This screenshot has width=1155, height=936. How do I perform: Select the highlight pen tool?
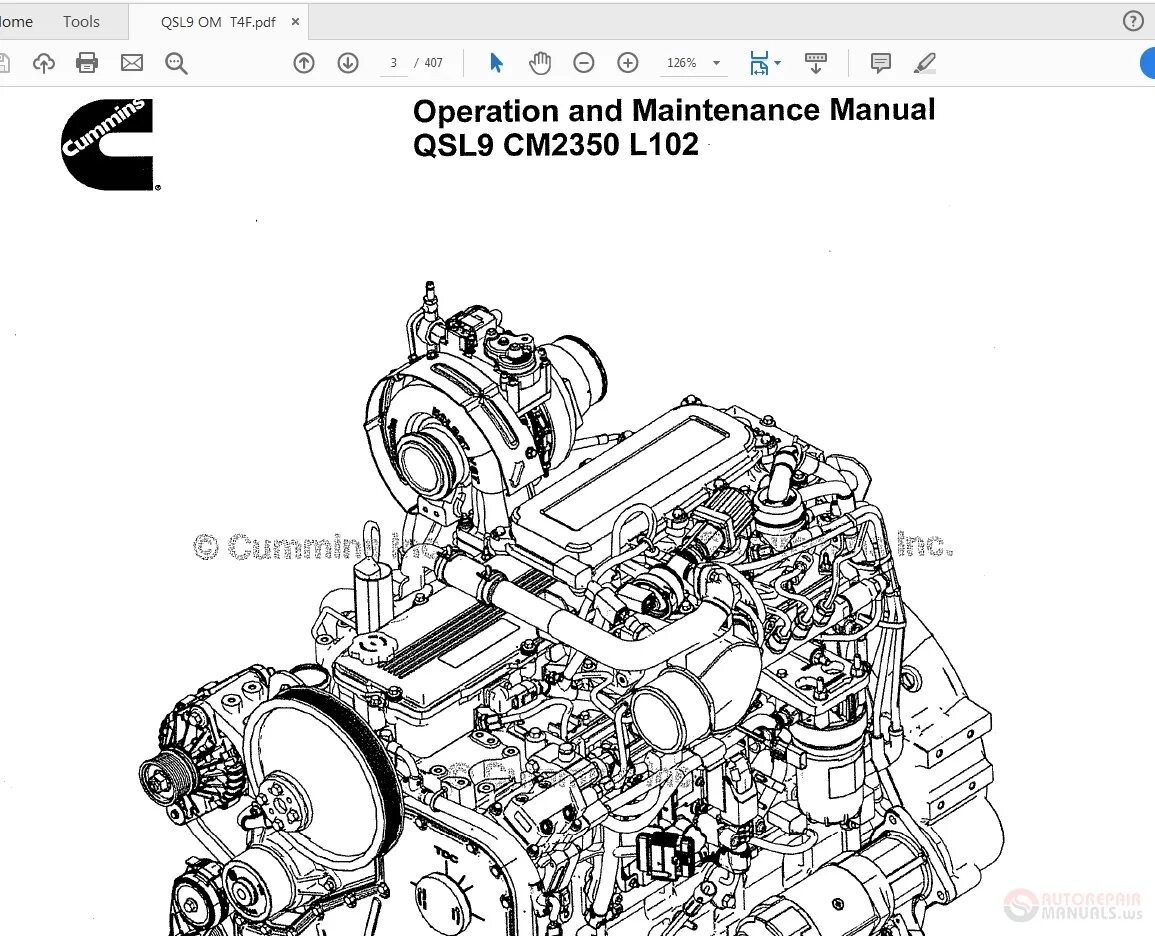pos(924,63)
